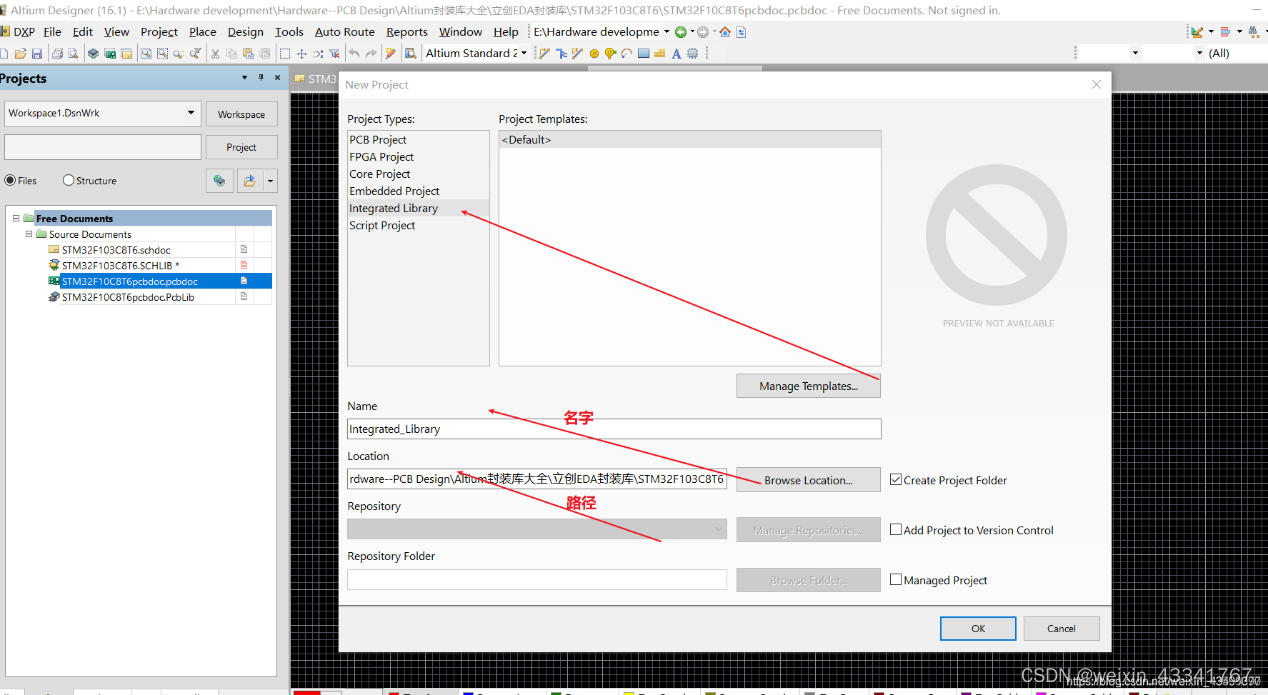The width and height of the screenshot is (1268, 695).
Task: Click the alignment tools icon
Action: click(1225, 32)
